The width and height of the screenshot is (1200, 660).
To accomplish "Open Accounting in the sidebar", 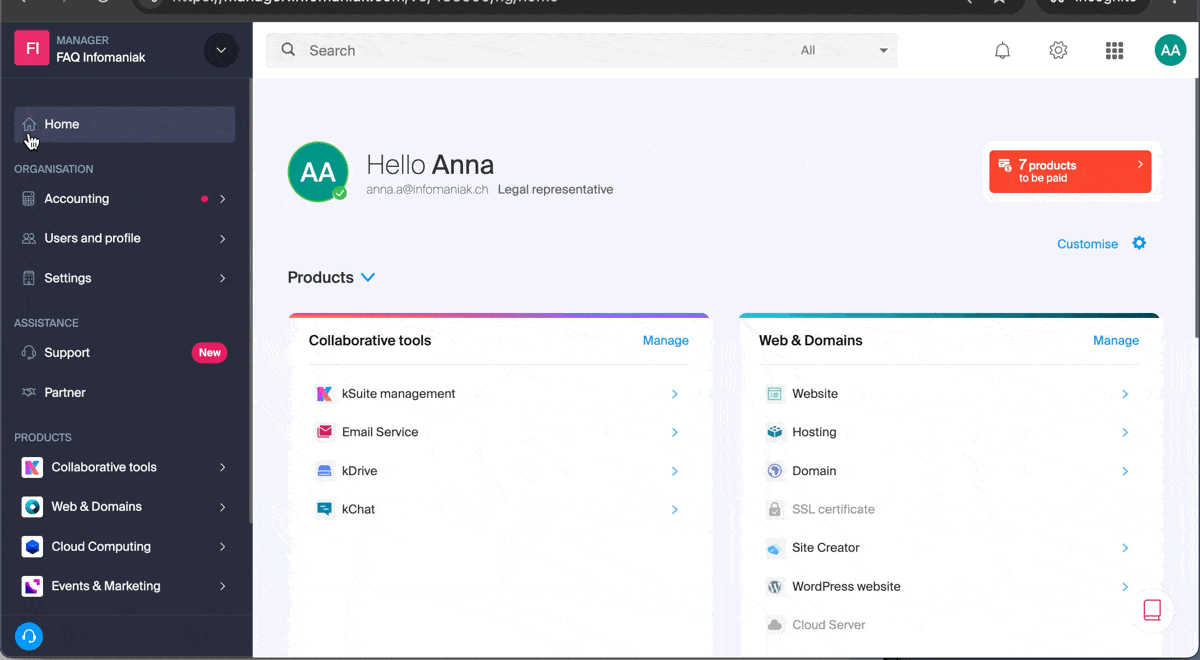I will click(x=125, y=199).
